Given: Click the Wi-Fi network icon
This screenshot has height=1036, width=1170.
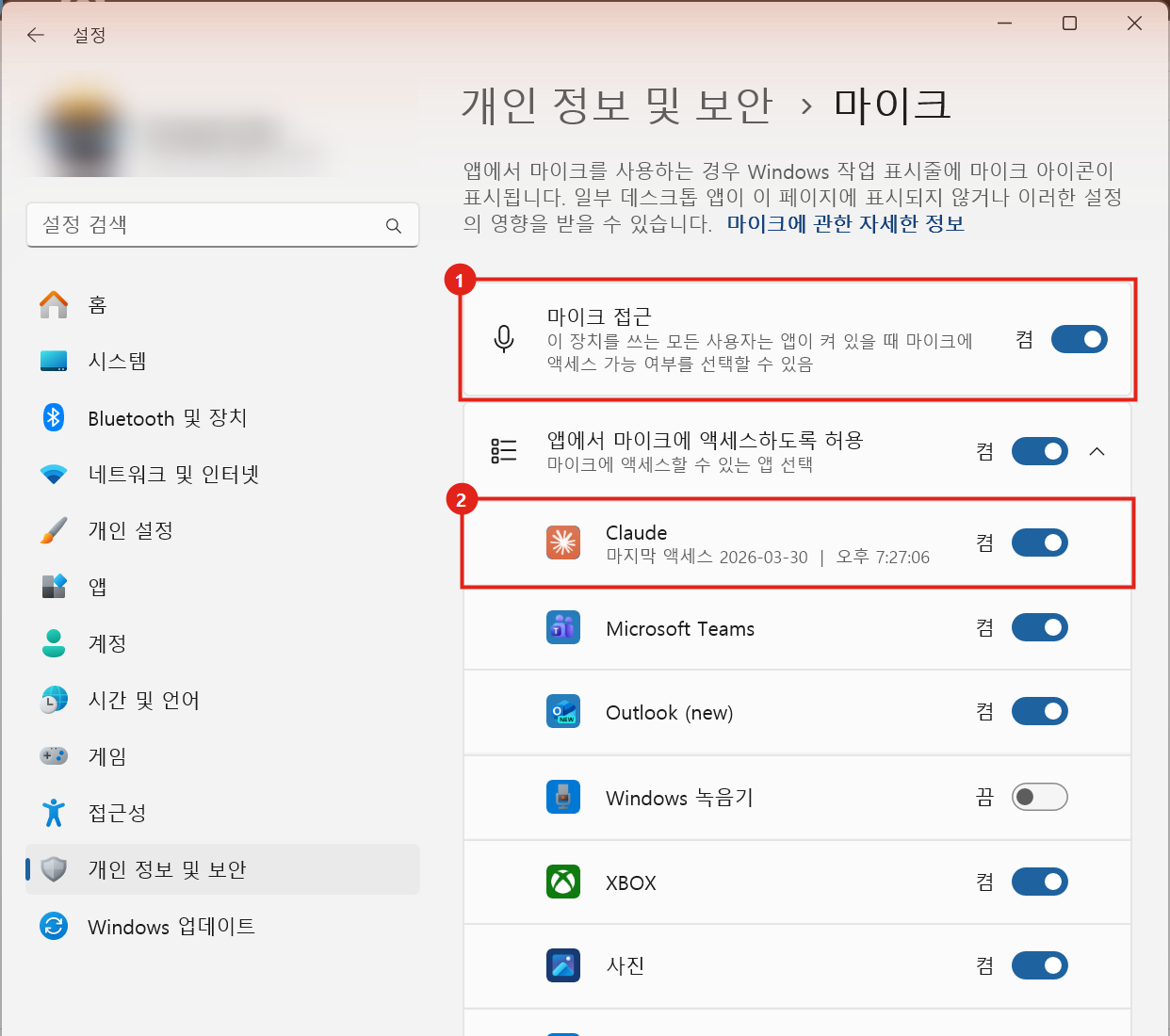Looking at the screenshot, I should 54,474.
